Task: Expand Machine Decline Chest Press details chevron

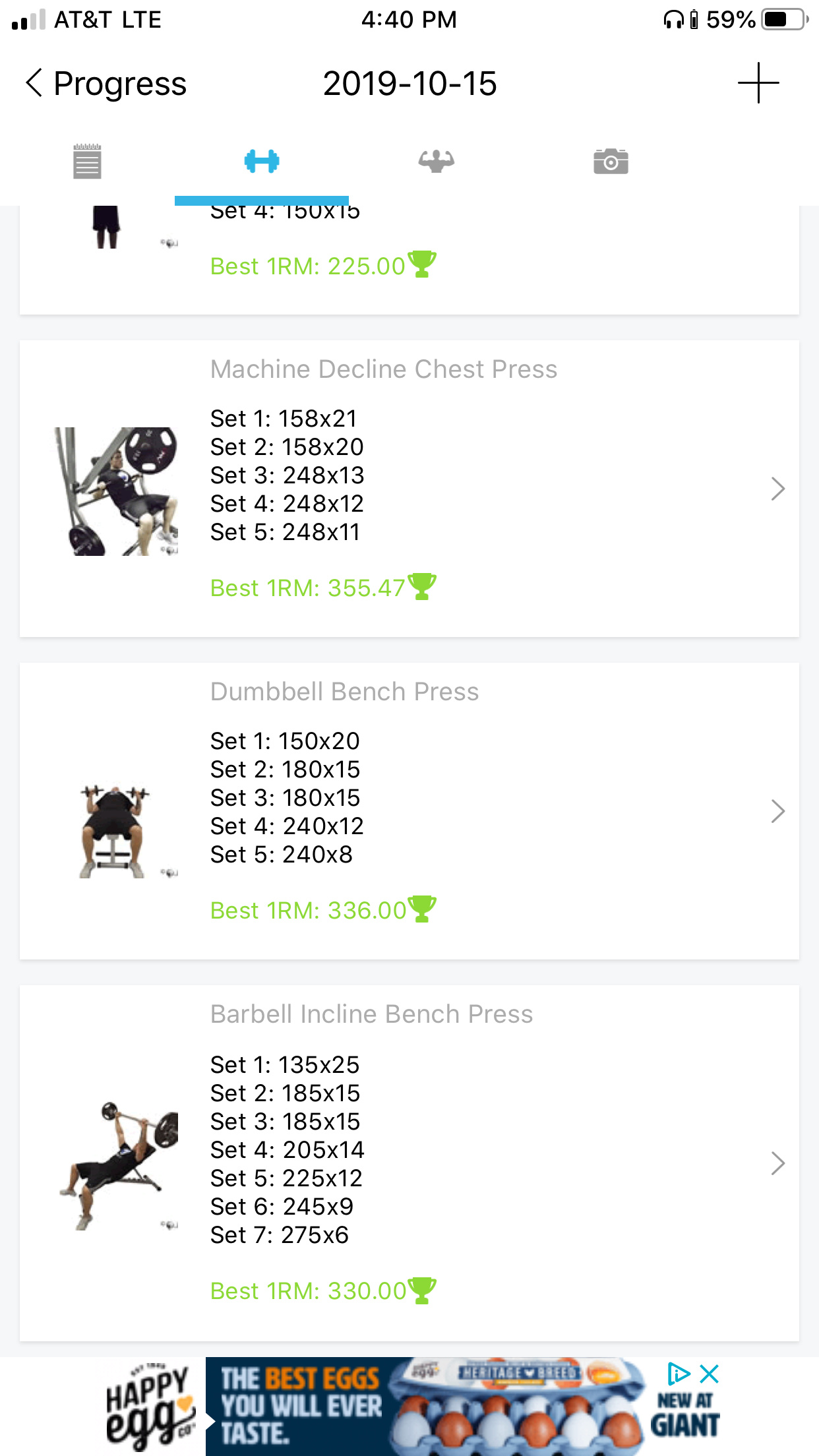Action: (x=777, y=489)
